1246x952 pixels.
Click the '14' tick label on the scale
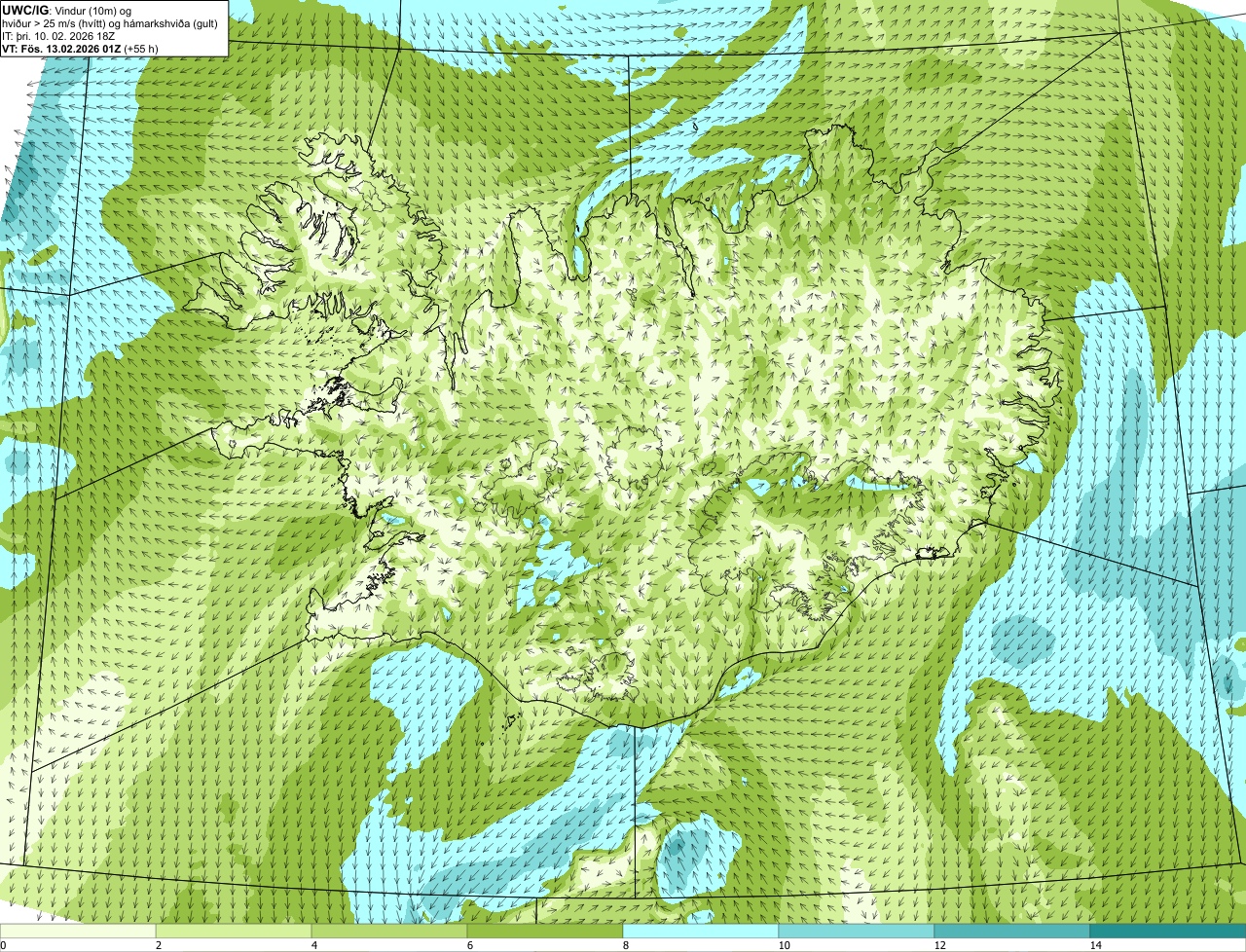[1095, 945]
